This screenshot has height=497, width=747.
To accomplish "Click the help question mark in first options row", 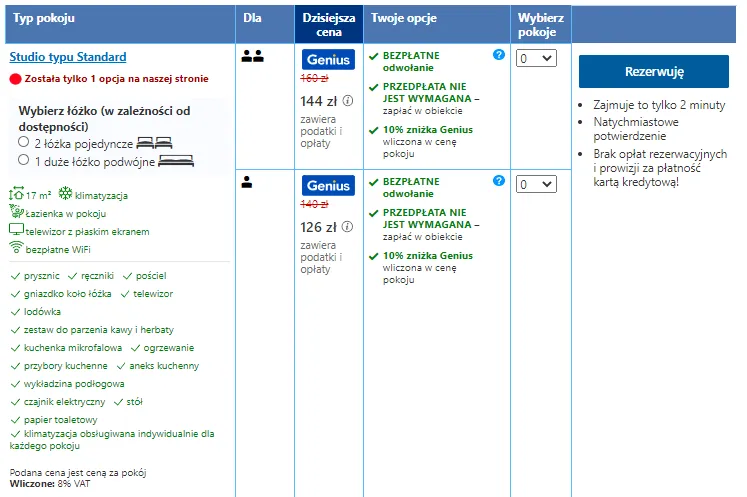I will click(499, 55).
